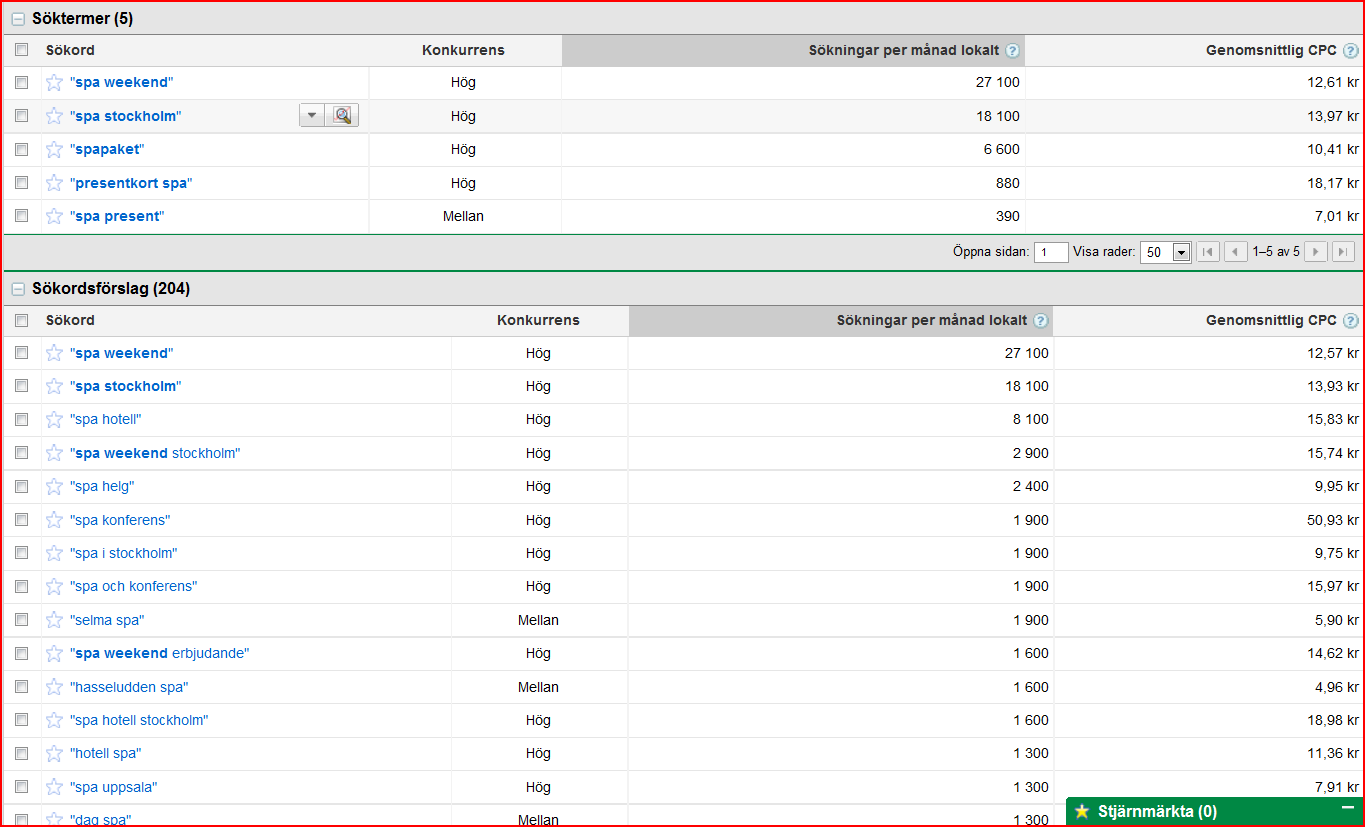Sort Sökordsförslag by Sökord column
This screenshot has width=1365, height=827.
click(x=70, y=320)
